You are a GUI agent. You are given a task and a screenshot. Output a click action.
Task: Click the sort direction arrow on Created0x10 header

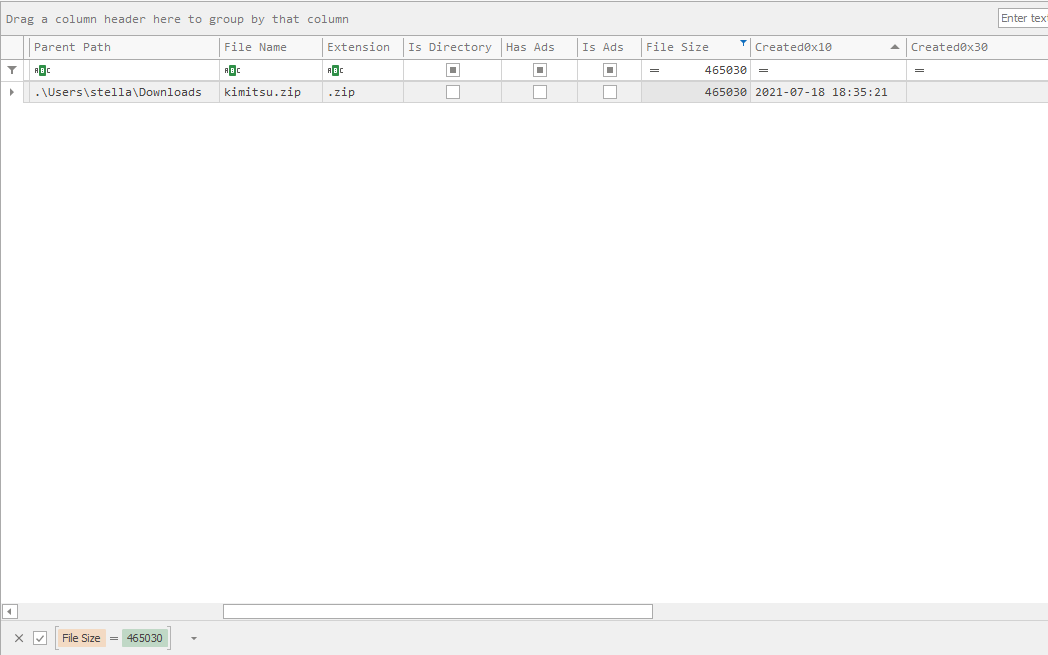894,46
